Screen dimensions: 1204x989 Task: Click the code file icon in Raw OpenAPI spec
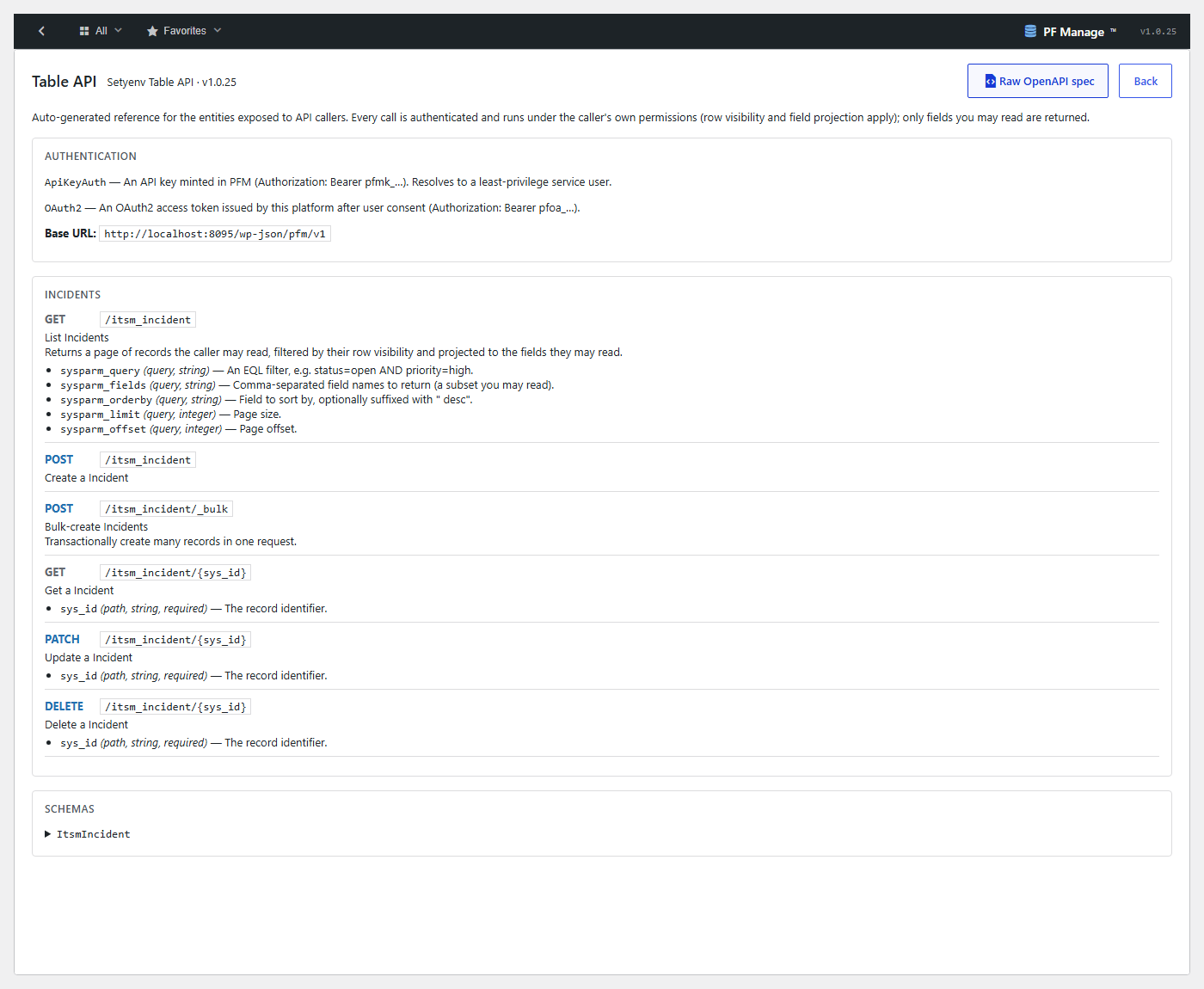coord(990,81)
